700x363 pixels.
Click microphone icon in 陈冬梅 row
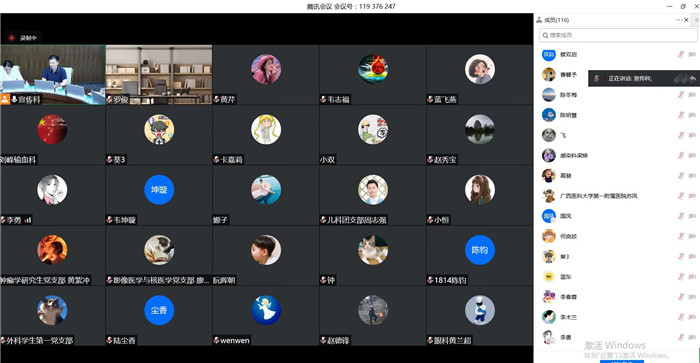(x=681, y=95)
